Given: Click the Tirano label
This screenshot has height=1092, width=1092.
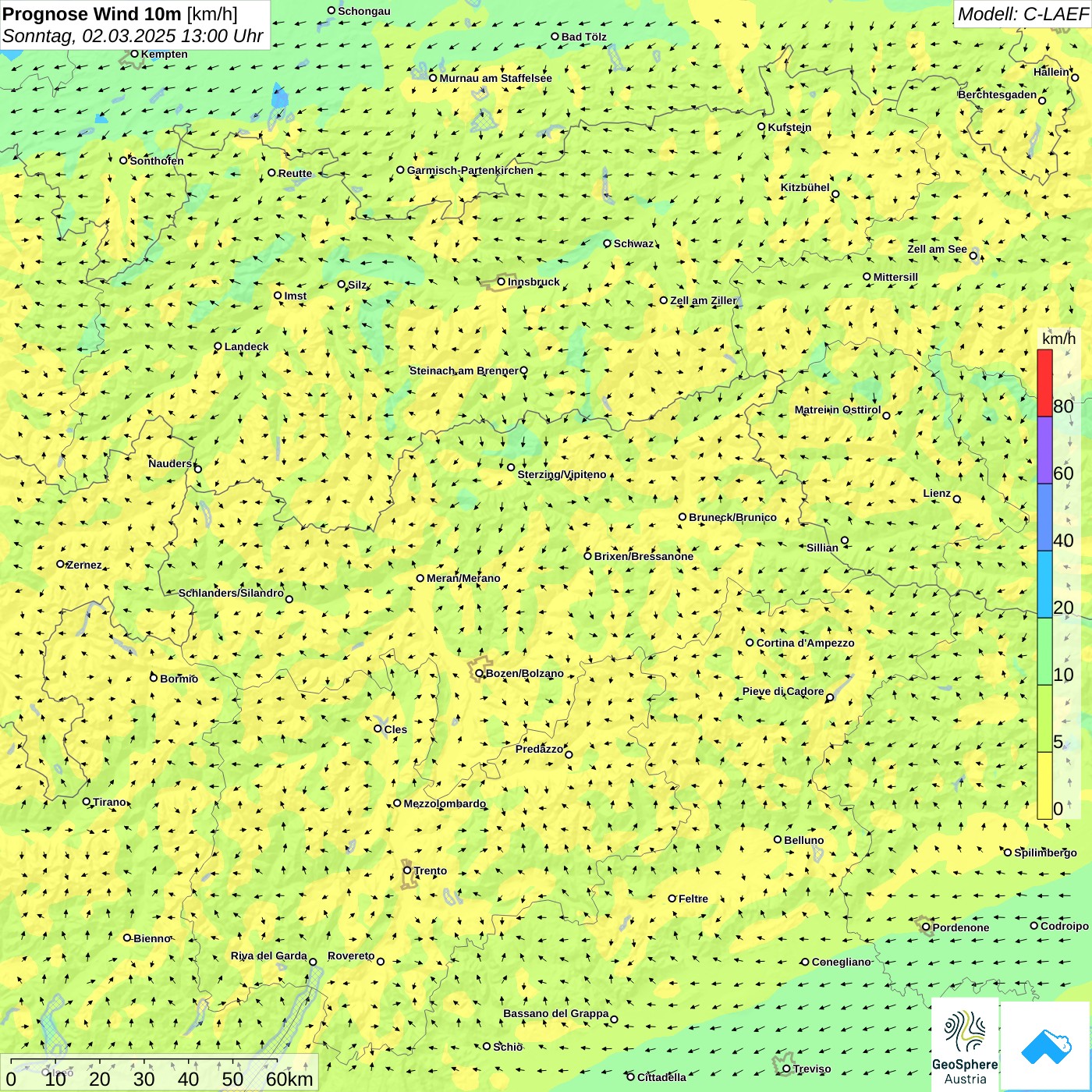Looking at the screenshot, I should tap(109, 802).
